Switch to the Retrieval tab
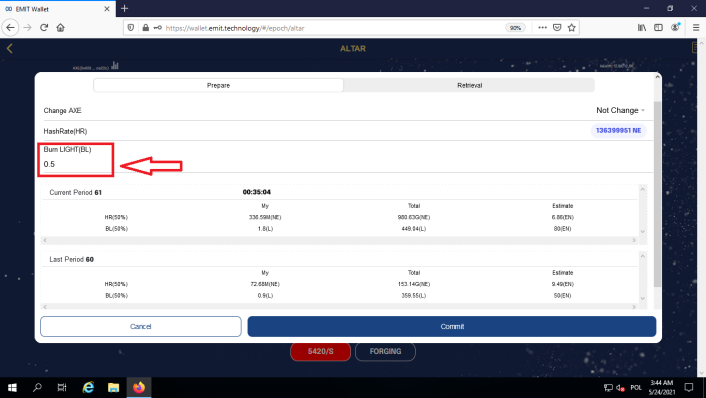 469,85
